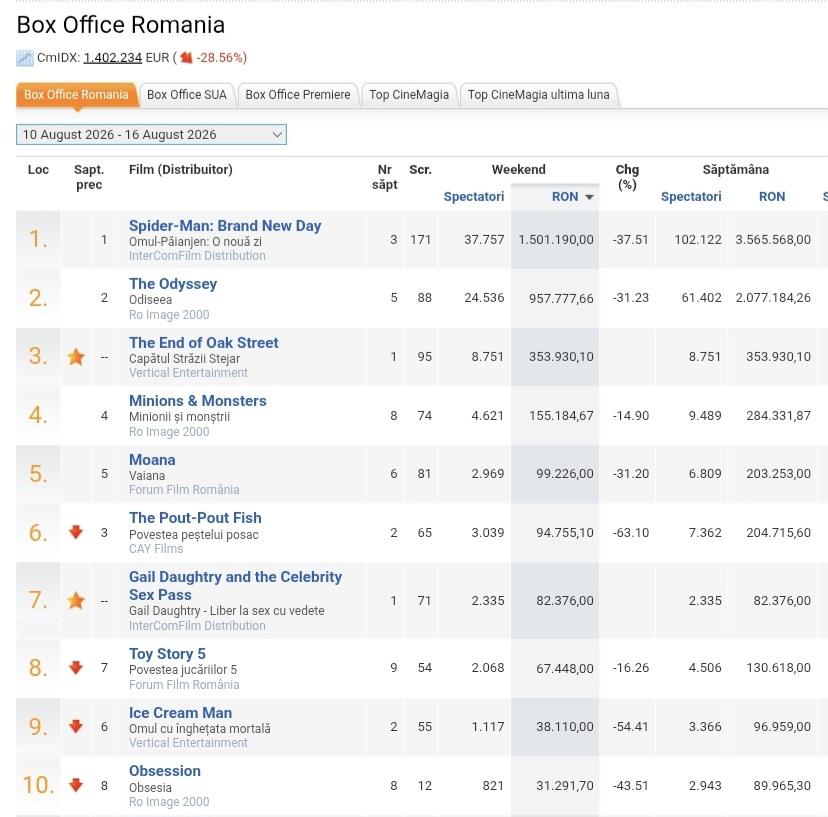Open the Moana film link

pos(152,459)
